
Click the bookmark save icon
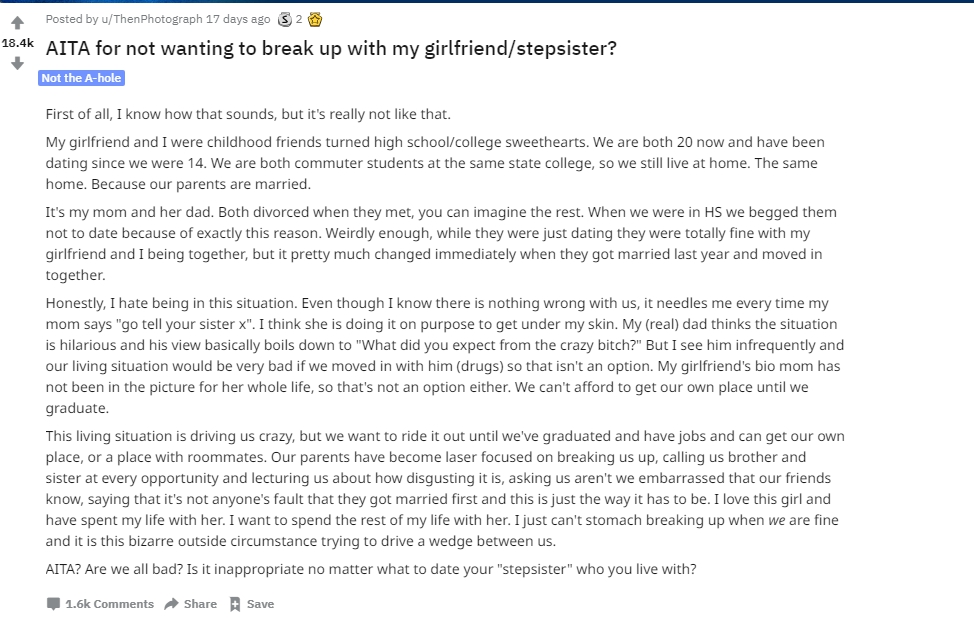(x=235, y=604)
